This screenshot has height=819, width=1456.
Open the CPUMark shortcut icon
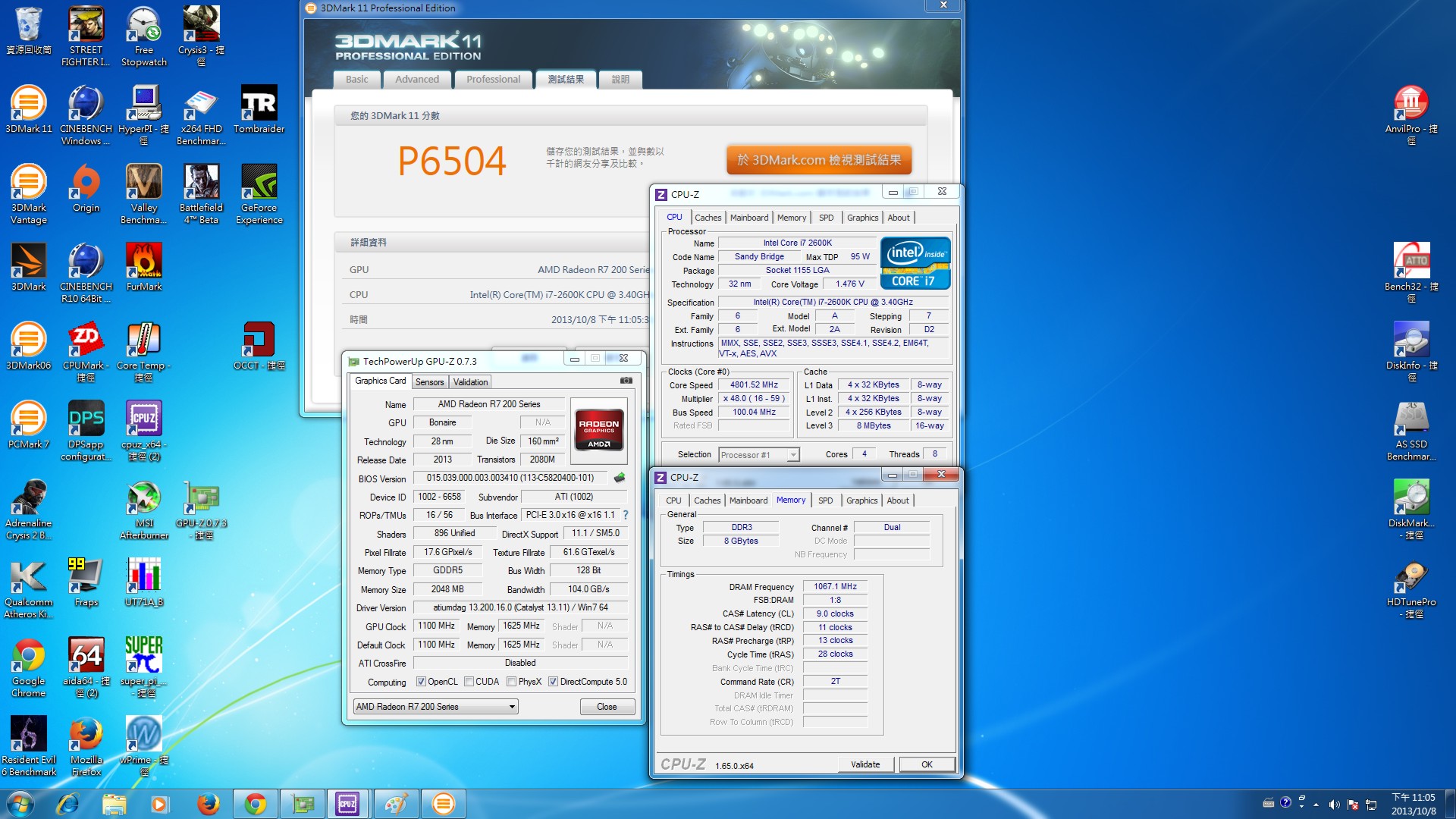(x=86, y=352)
